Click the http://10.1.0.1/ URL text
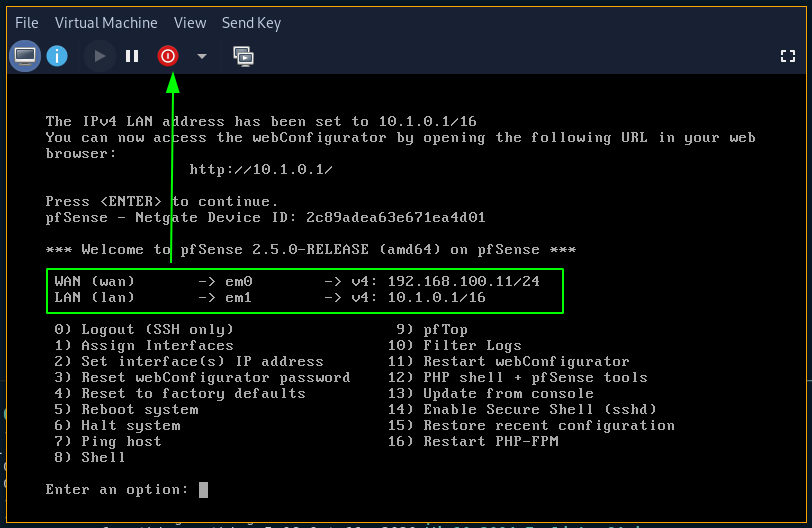 [x=261, y=169]
